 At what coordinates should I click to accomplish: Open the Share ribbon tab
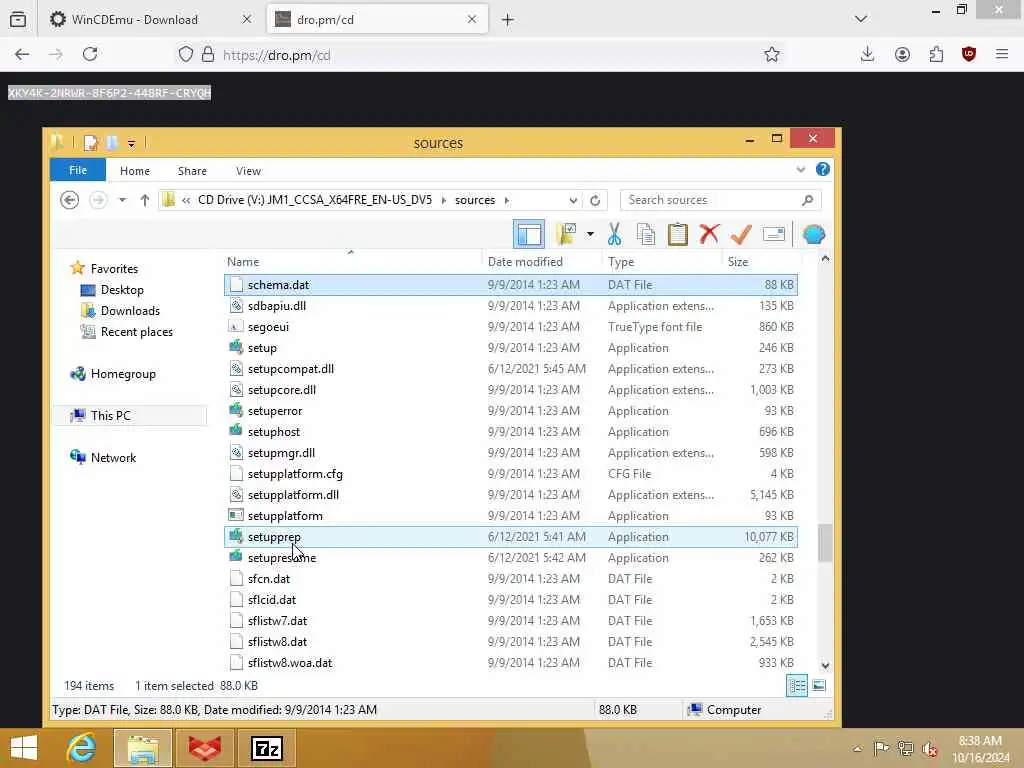(x=192, y=170)
